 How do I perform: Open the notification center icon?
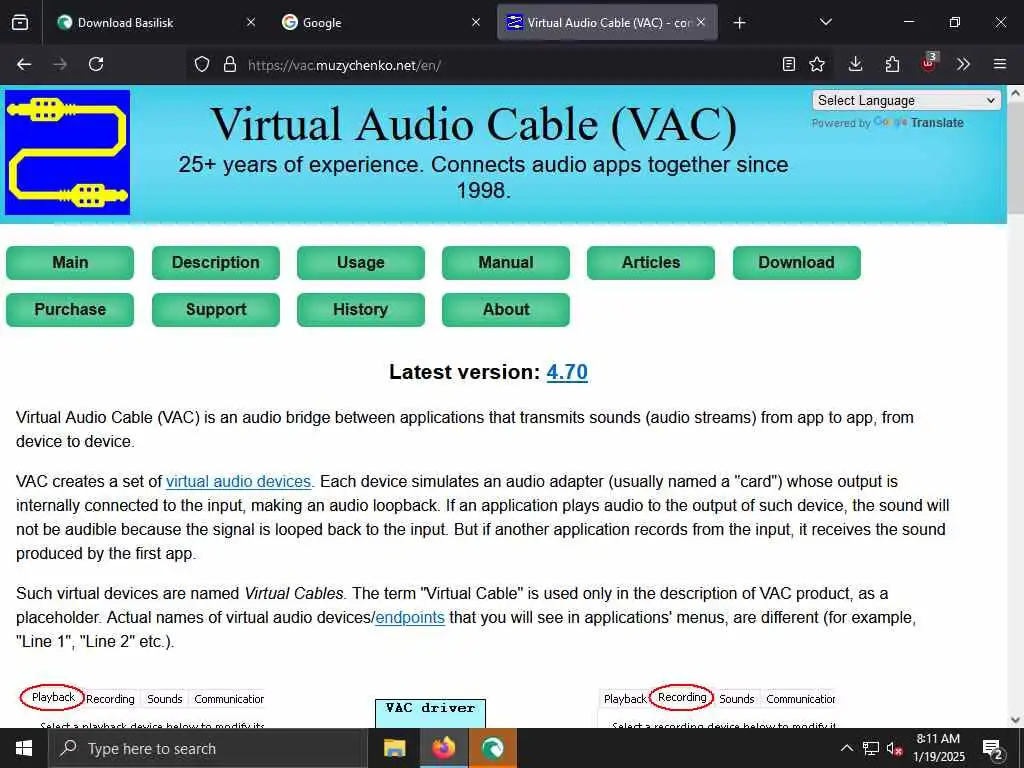coord(993,748)
